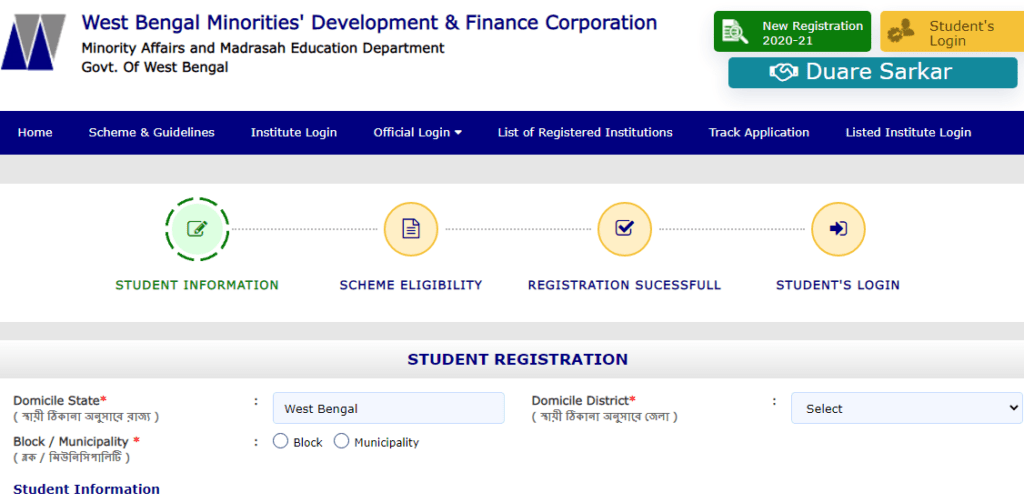Click the Student's Login arrow step icon

[x=838, y=229]
